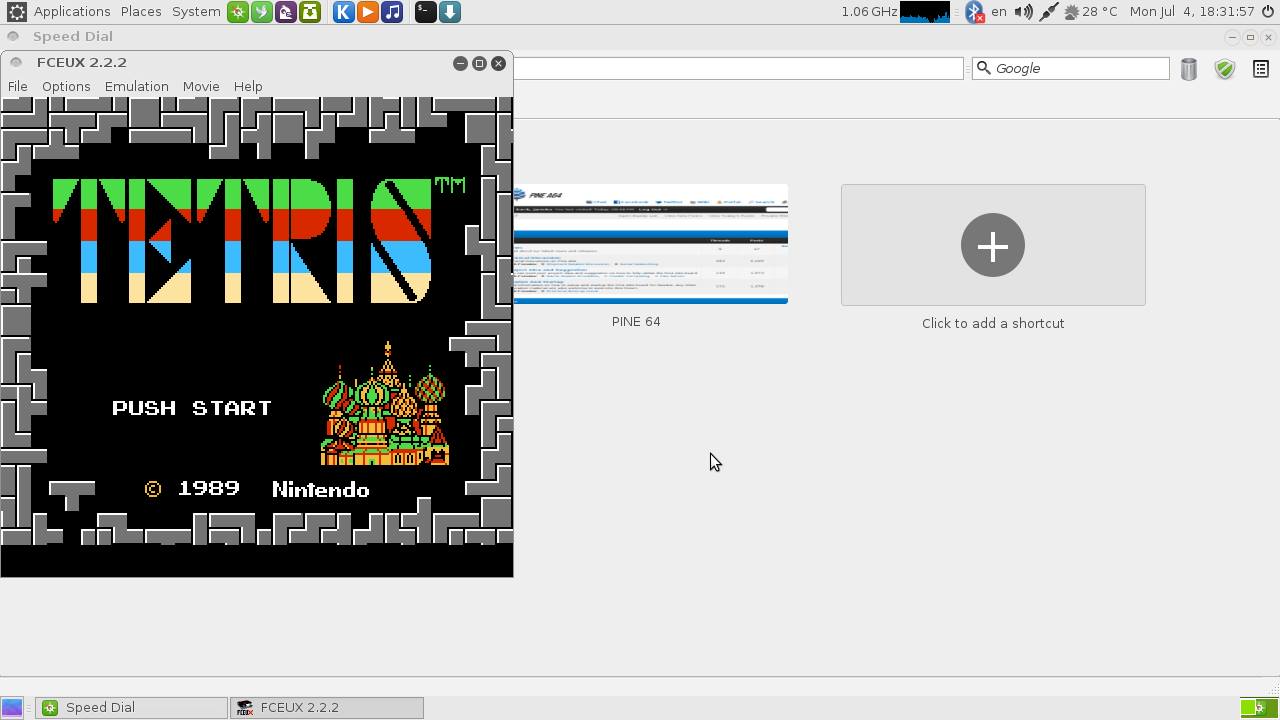This screenshot has height=720, width=1280.
Task: Expand the Places menu
Action: click(141, 12)
